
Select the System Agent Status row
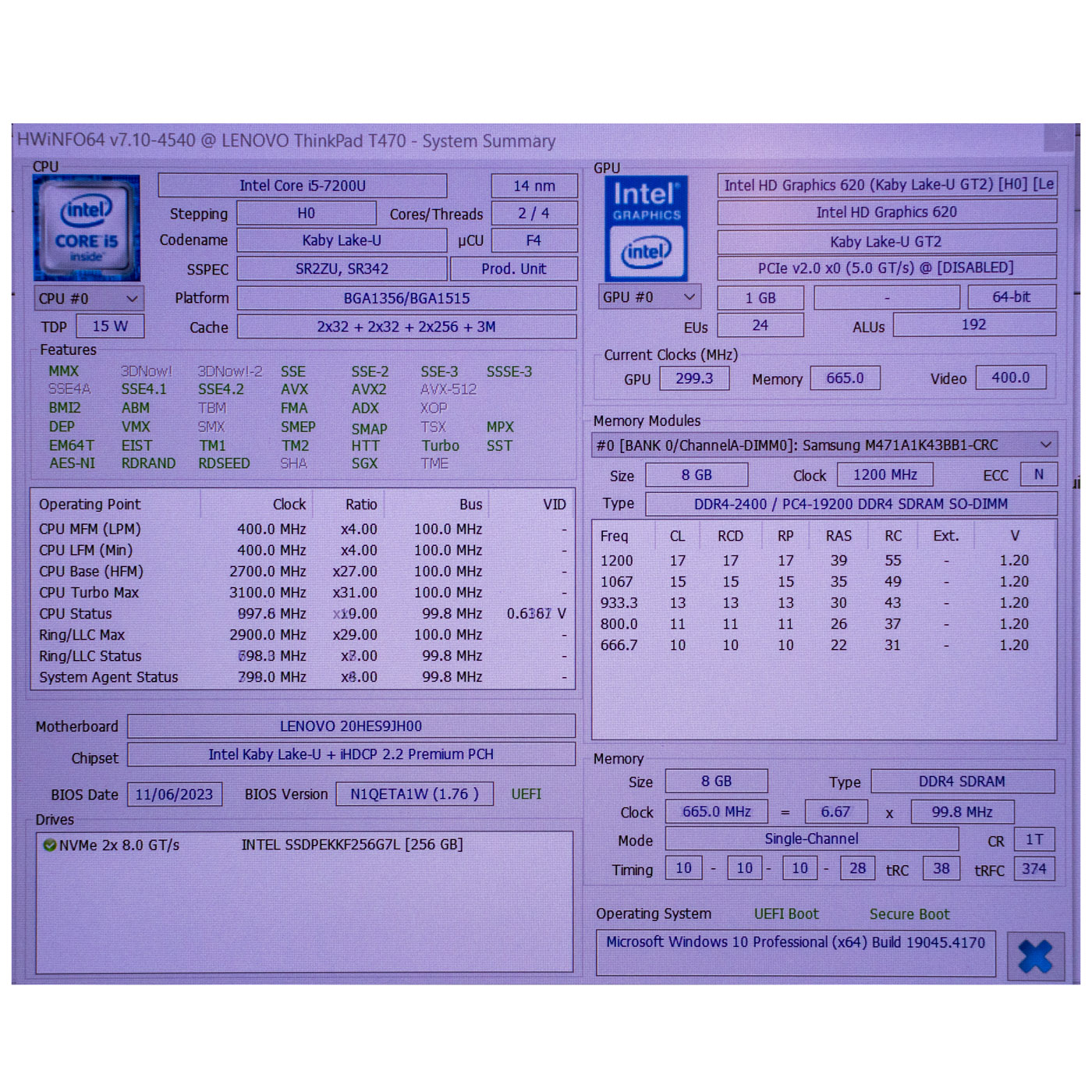pos(303,677)
